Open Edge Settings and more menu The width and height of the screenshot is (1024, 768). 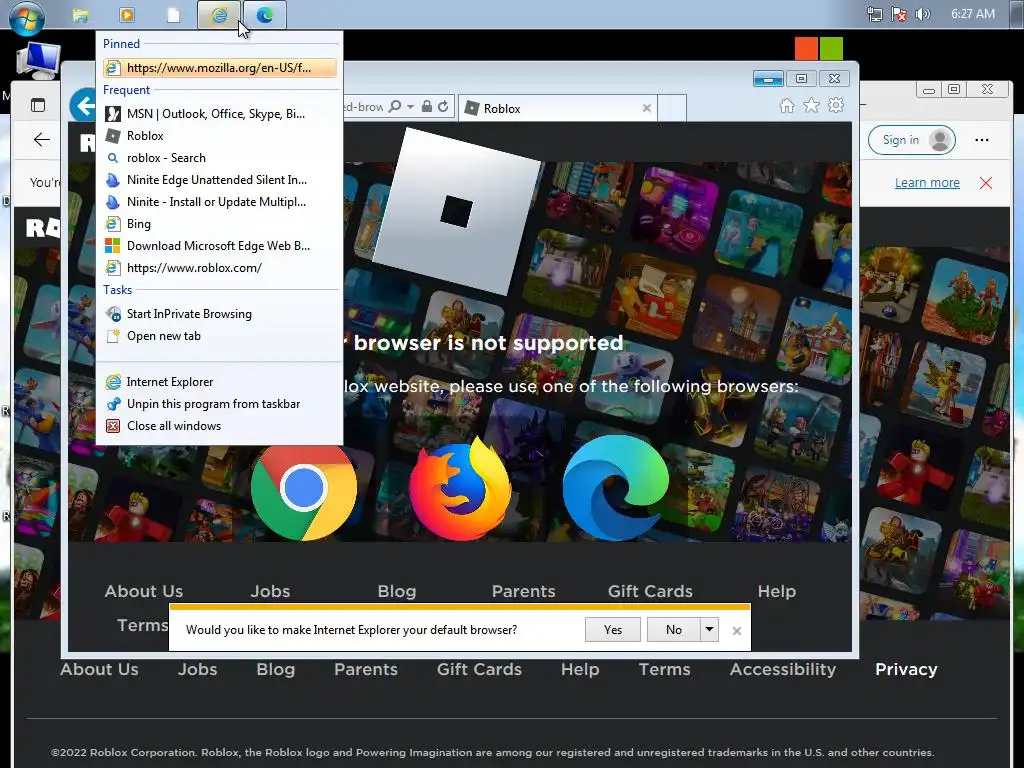(x=982, y=140)
